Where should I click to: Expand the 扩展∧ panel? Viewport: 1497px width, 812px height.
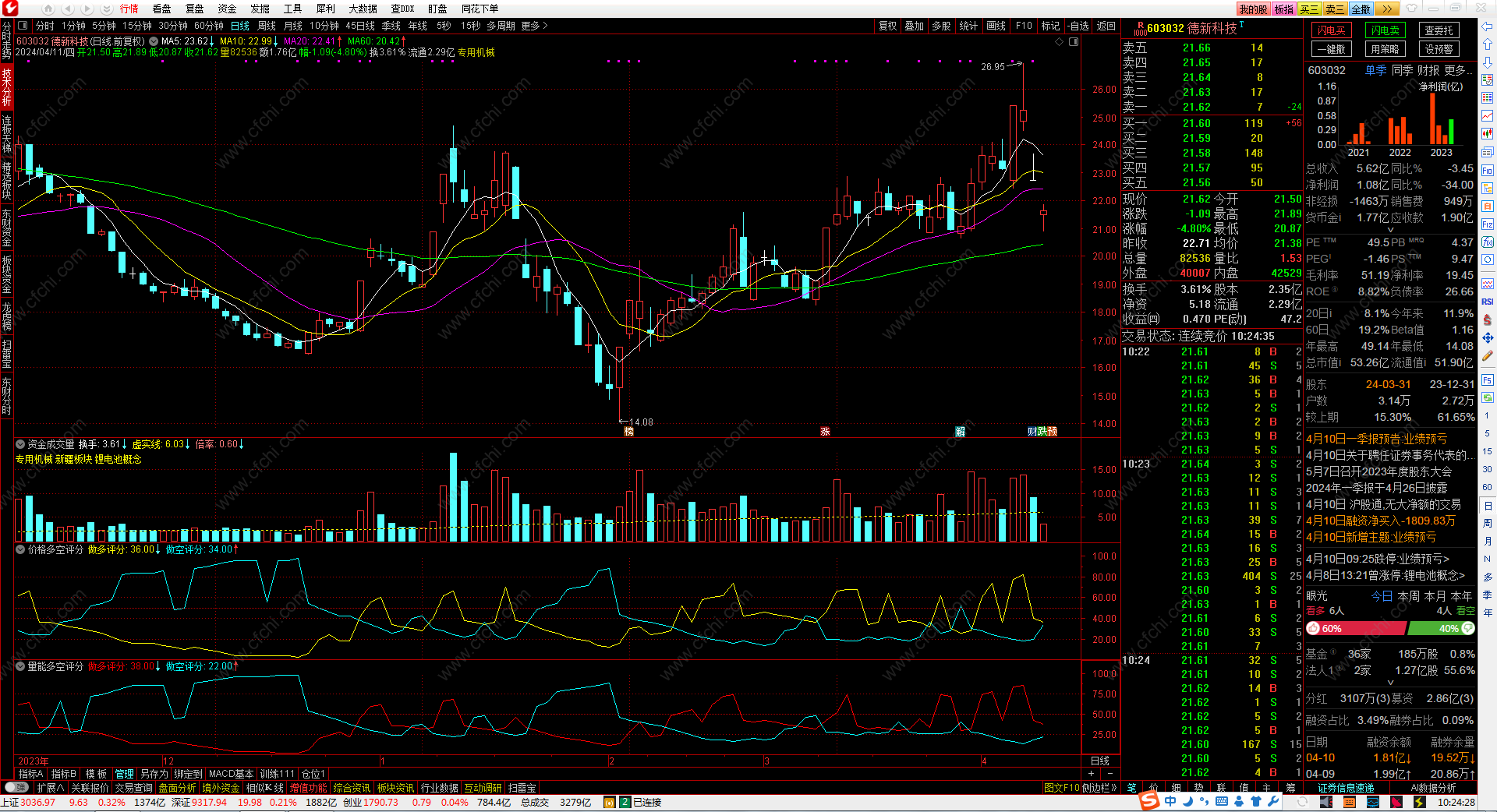click(51, 788)
